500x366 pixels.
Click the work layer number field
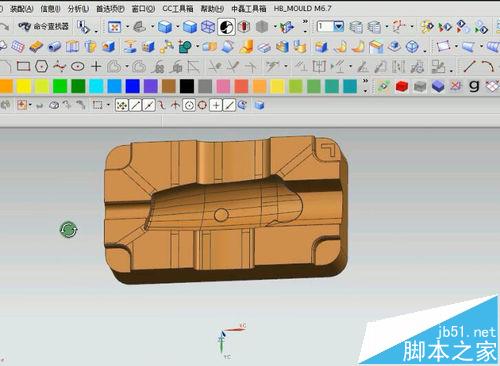[x=325, y=26]
